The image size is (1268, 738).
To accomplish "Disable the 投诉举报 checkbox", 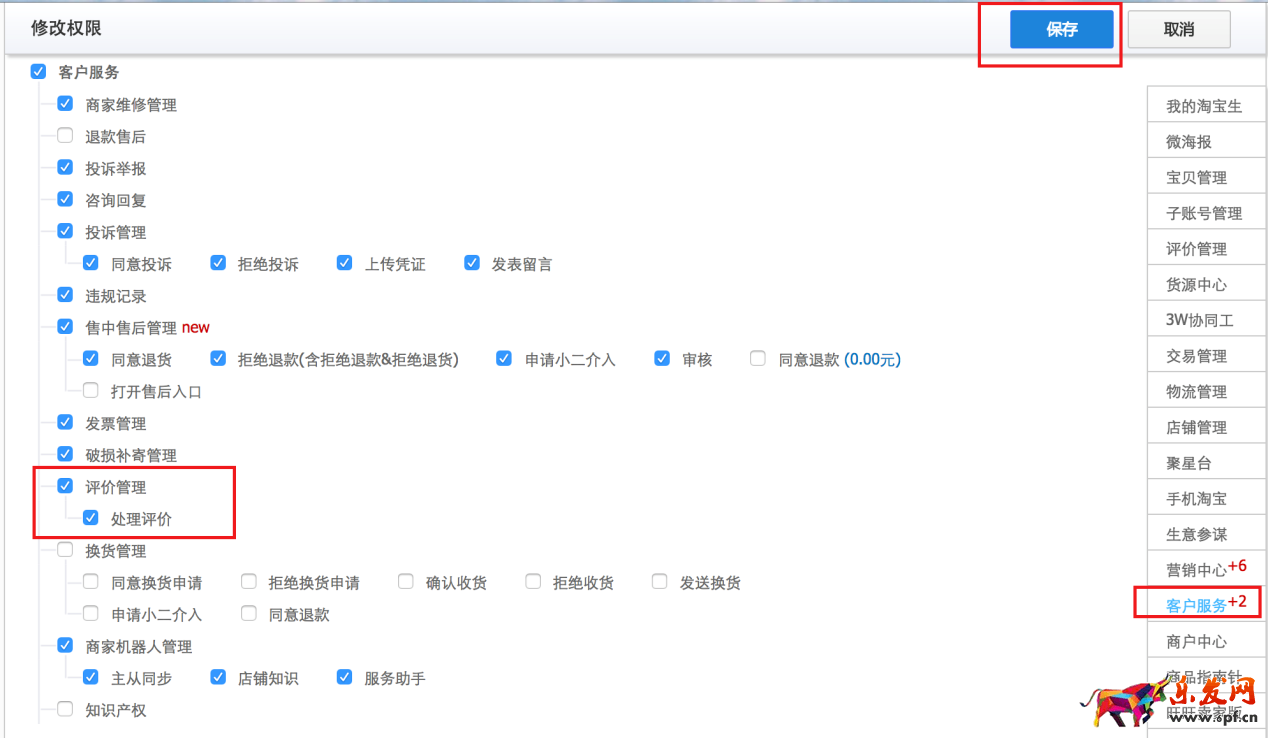I will (x=64, y=167).
